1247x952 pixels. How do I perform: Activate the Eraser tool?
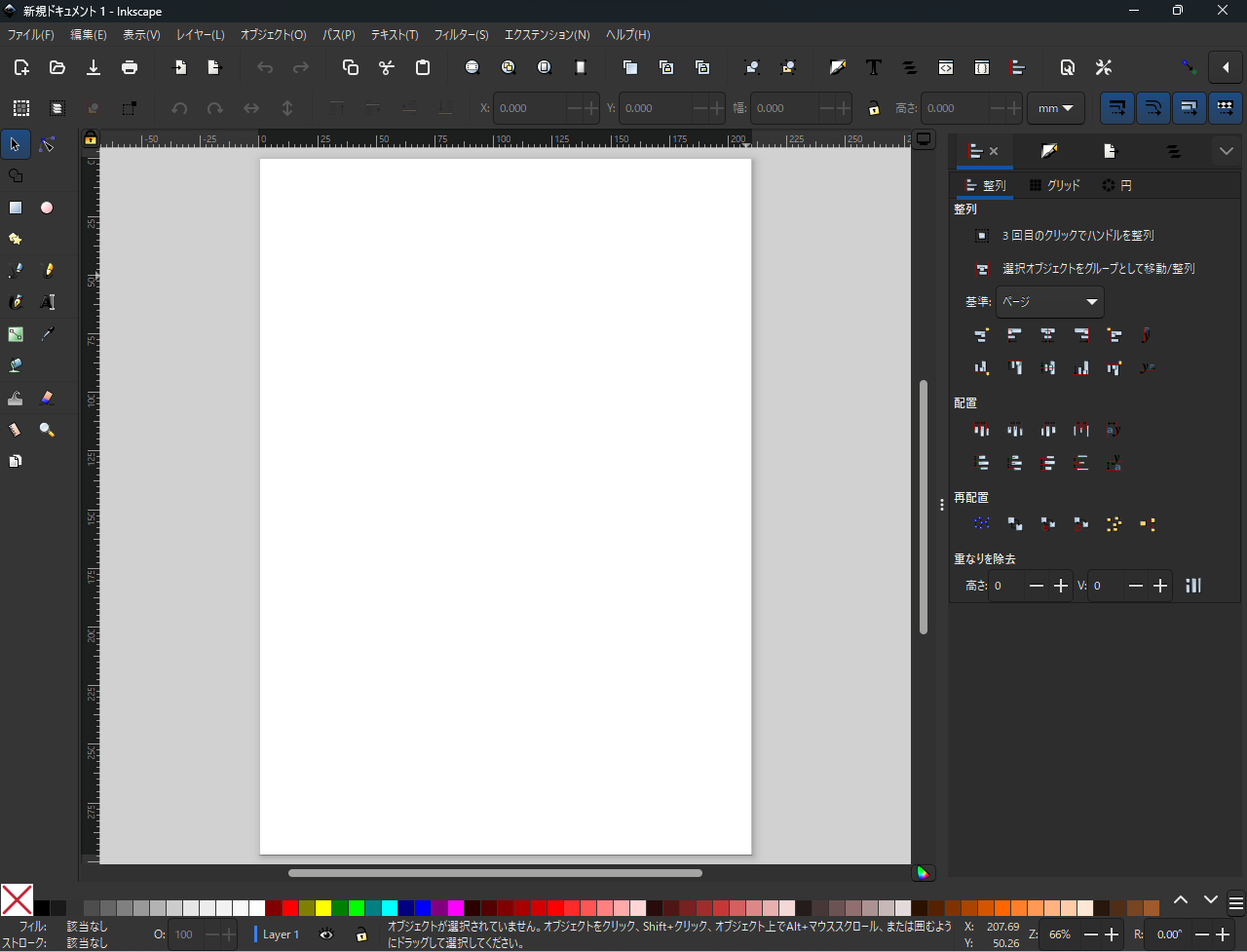click(x=47, y=398)
